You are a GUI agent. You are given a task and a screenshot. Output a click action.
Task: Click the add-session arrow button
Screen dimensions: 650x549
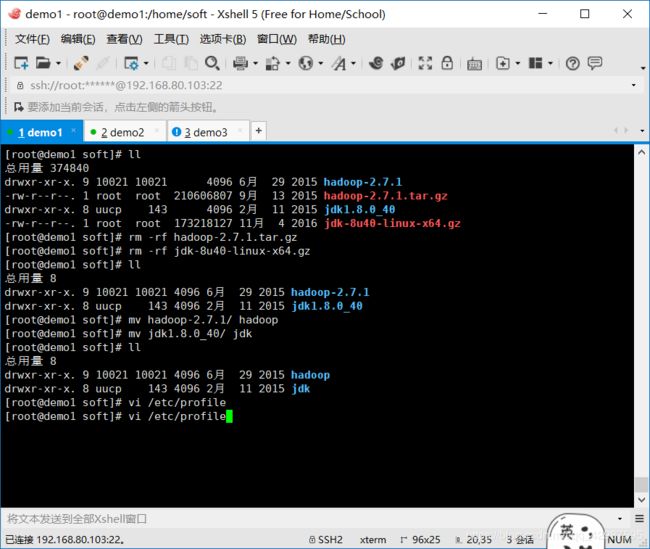point(19,107)
